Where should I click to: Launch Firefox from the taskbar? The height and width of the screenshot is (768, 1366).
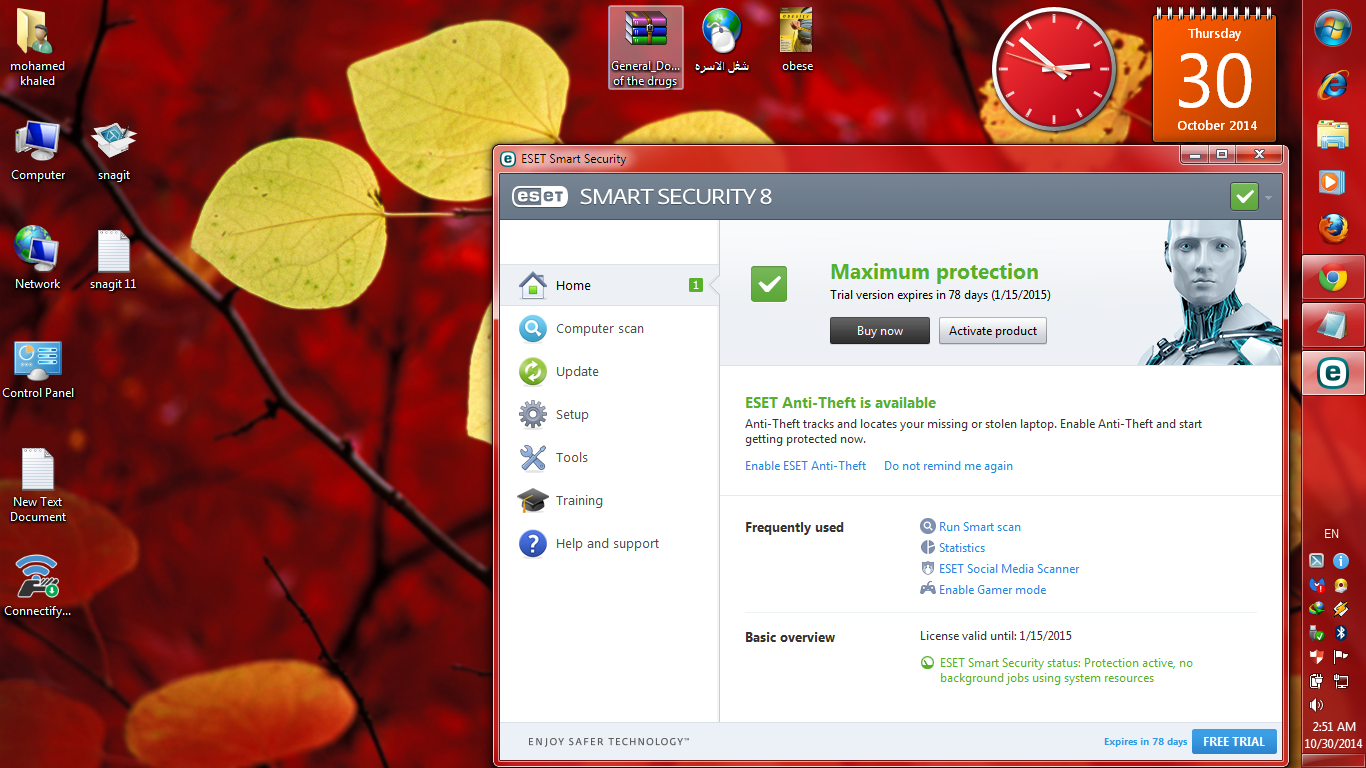tap(1333, 230)
